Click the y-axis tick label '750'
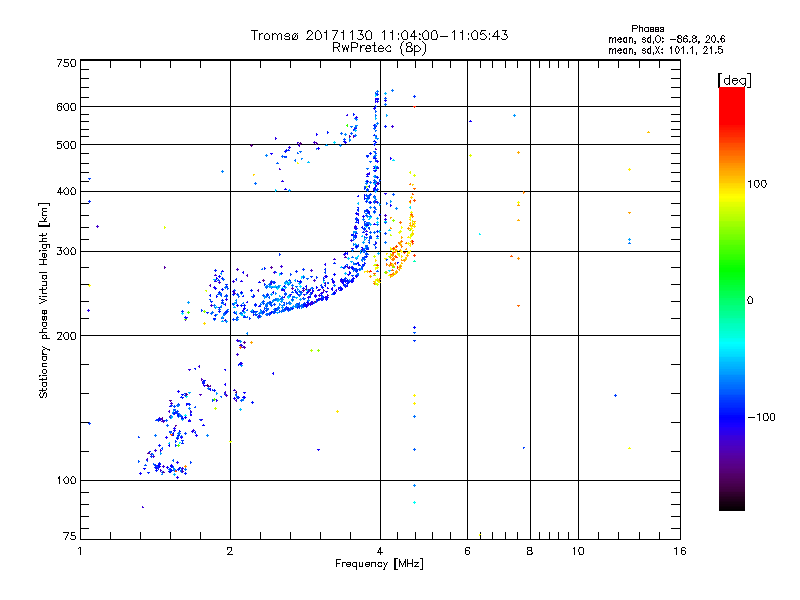Image resolution: width=800 pixels, height=600 pixels. tap(66, 63)
